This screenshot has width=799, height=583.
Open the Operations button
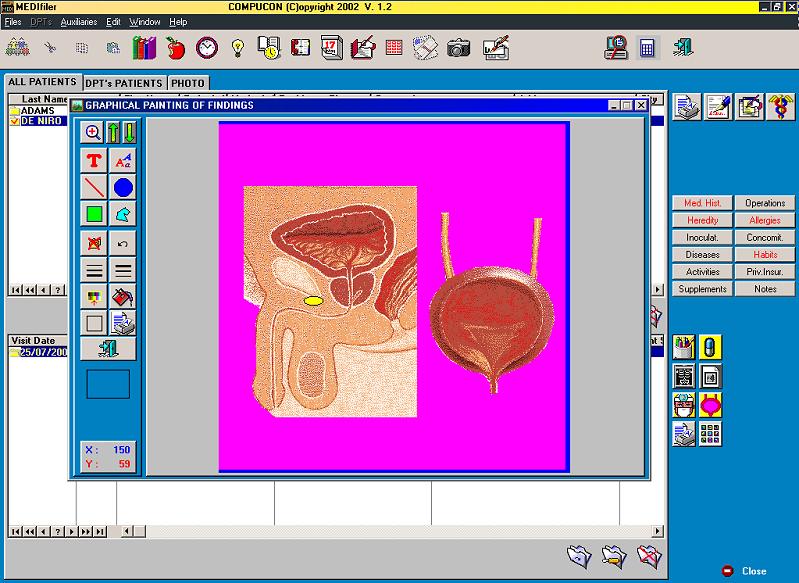pyautogui.click(x=765, y=203)
